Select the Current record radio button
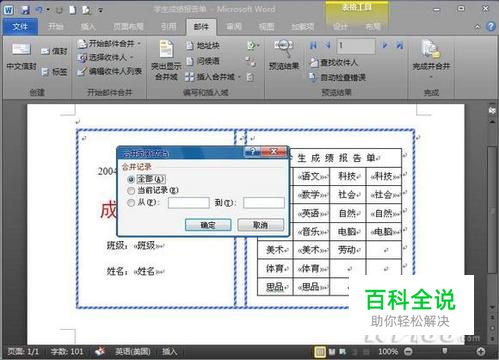The image size is (499, 360). [x=131, y=191]
